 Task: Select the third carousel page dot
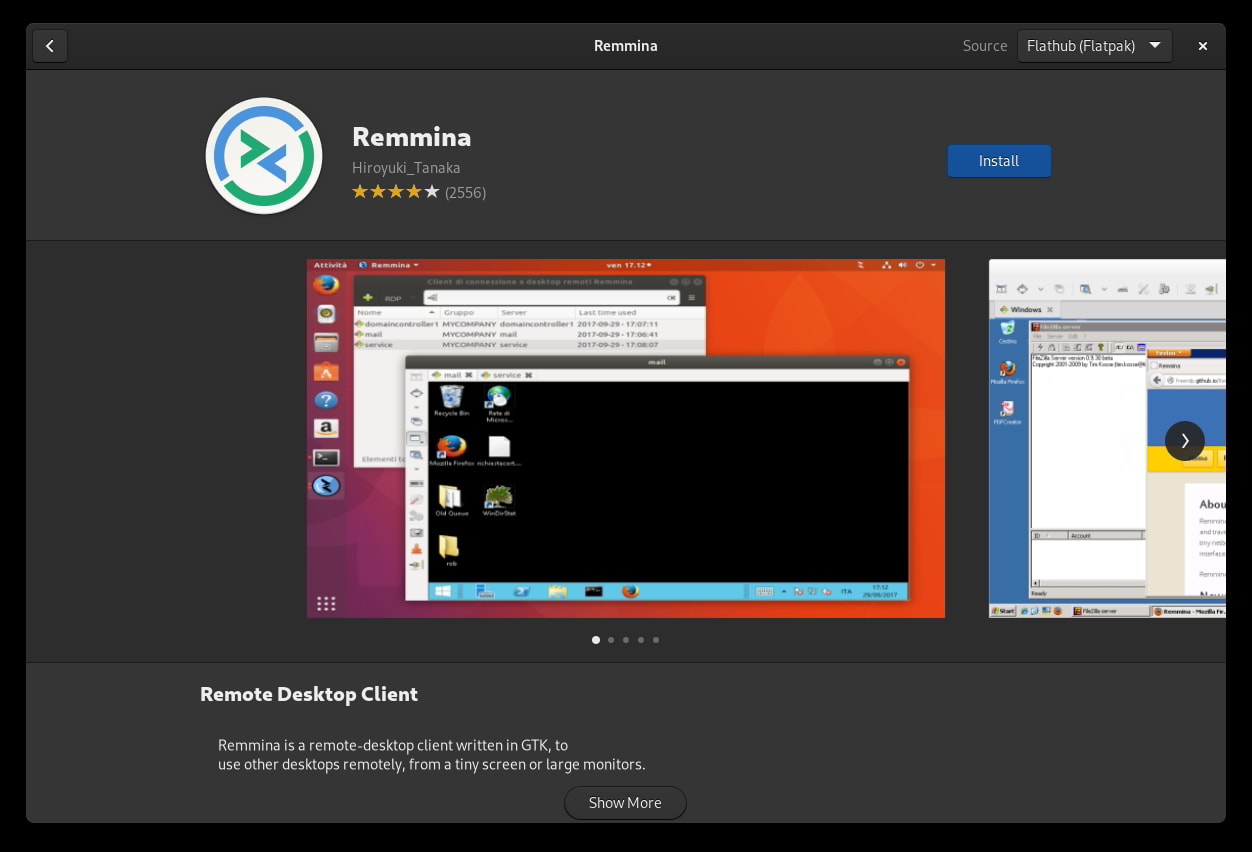coord(626,640)
